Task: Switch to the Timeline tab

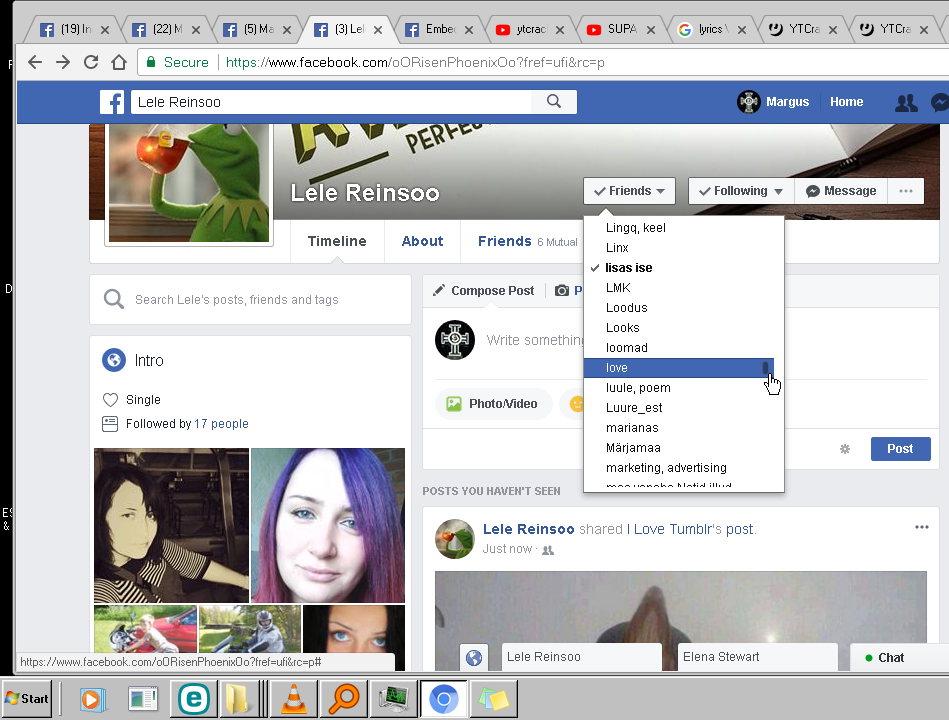Action: tap(337, 241)
